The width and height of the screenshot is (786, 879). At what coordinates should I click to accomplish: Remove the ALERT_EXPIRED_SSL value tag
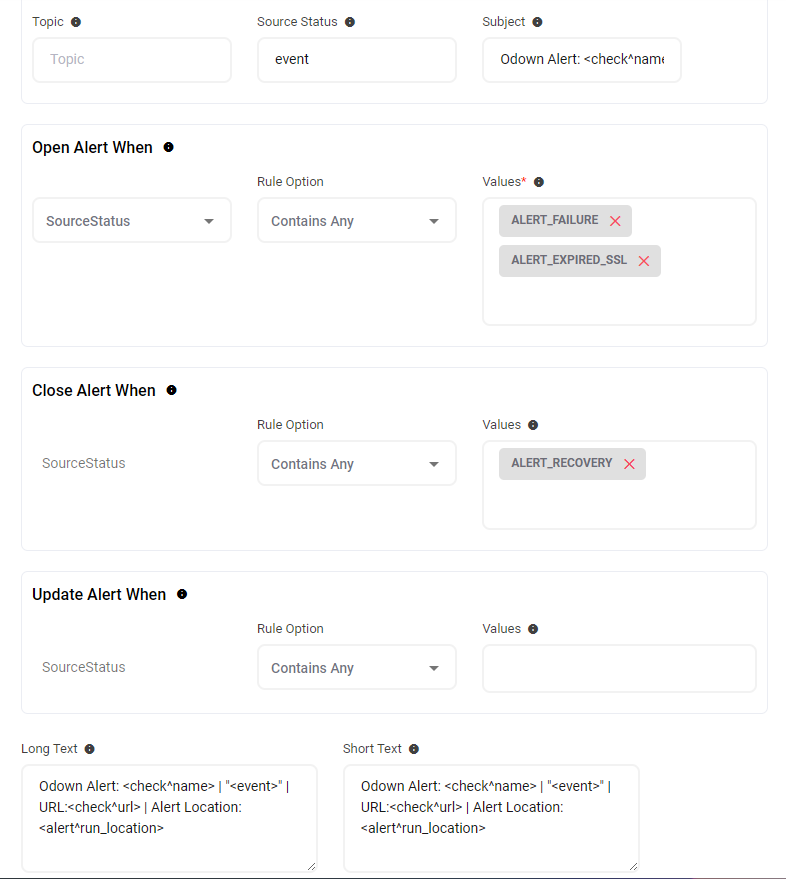click(644, 261)
